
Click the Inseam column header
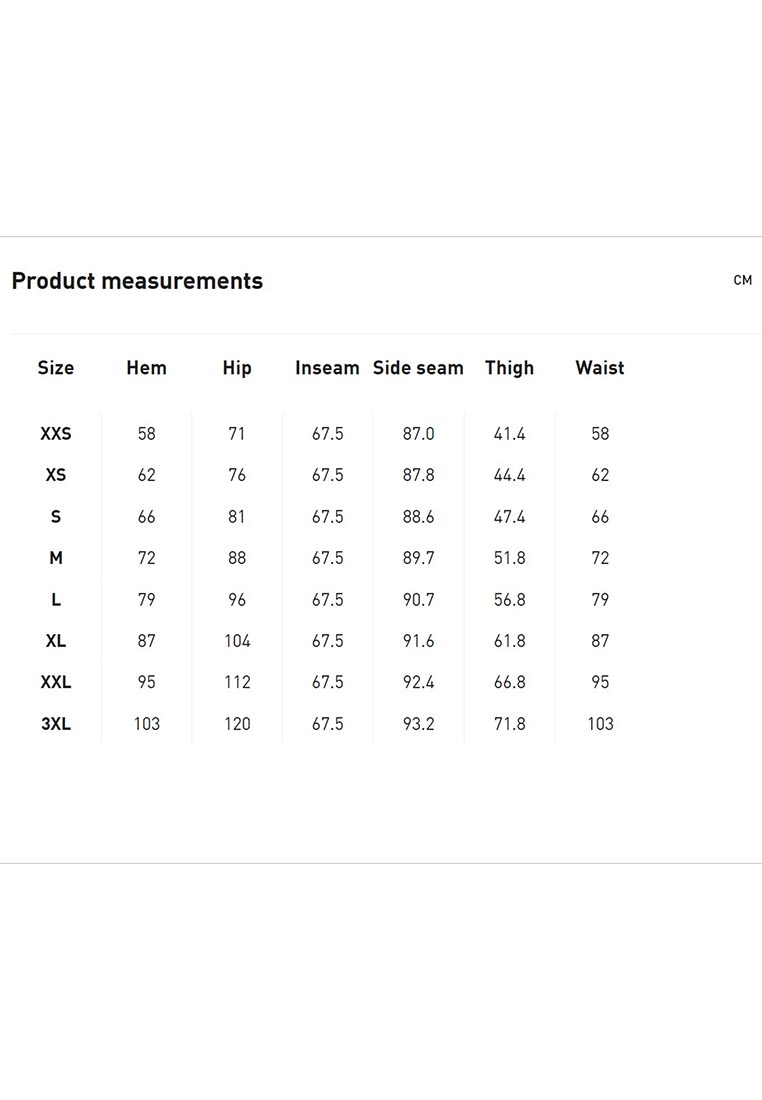pos(327,368)
